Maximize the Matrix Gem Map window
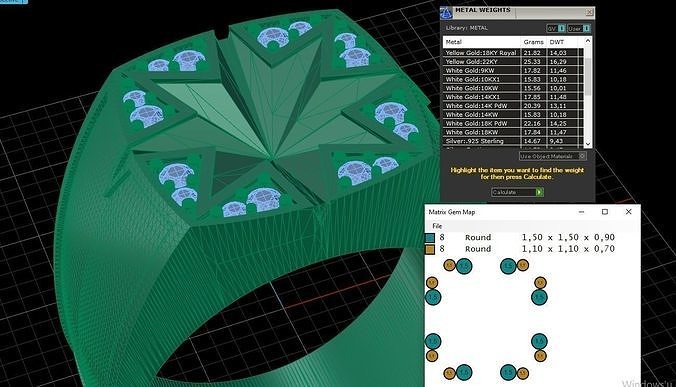 [605, 212]
